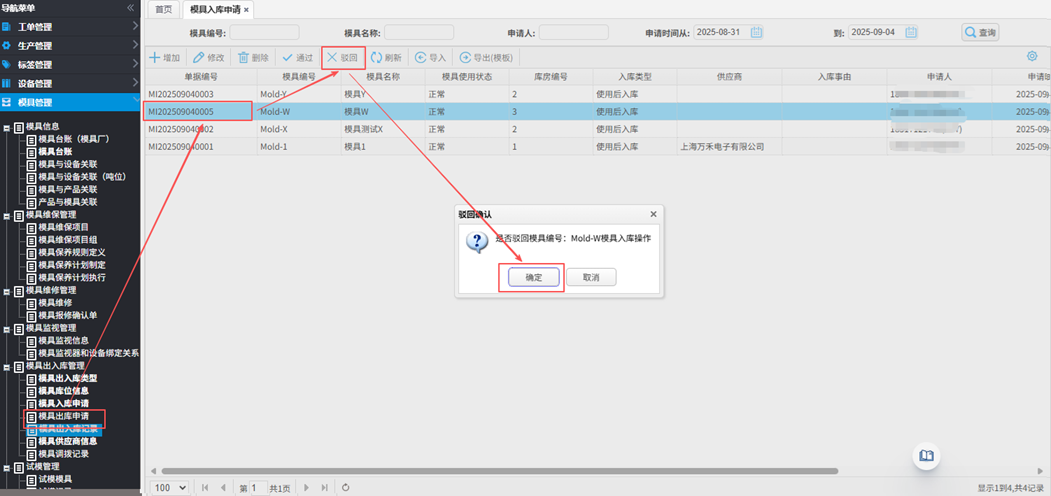Click the 修改 (Edit) pencil icon

[199, 58]
